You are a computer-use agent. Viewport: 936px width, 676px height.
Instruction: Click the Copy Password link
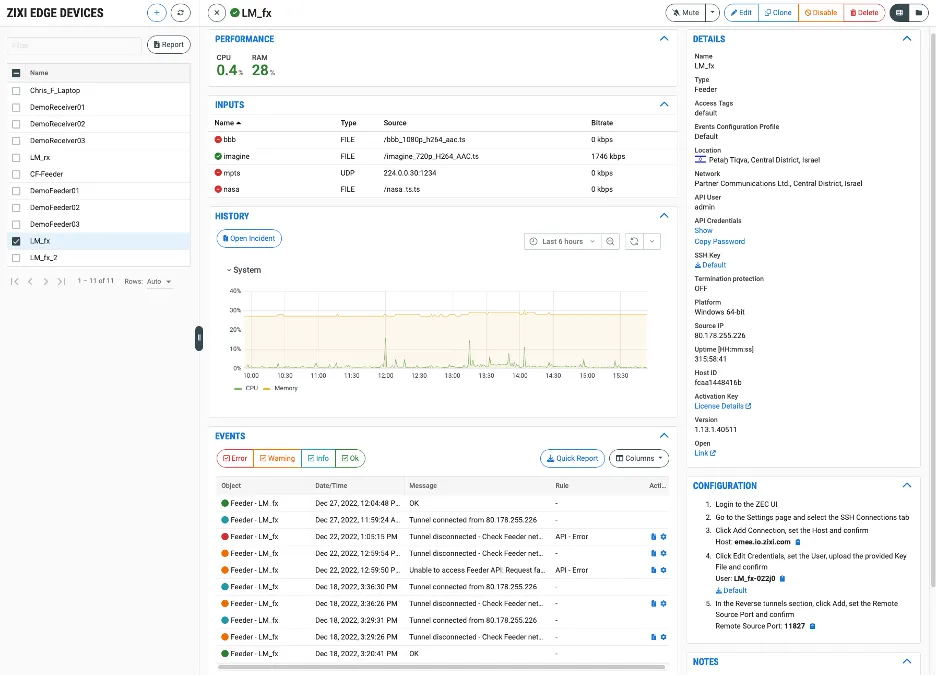(x=719, y=242)
